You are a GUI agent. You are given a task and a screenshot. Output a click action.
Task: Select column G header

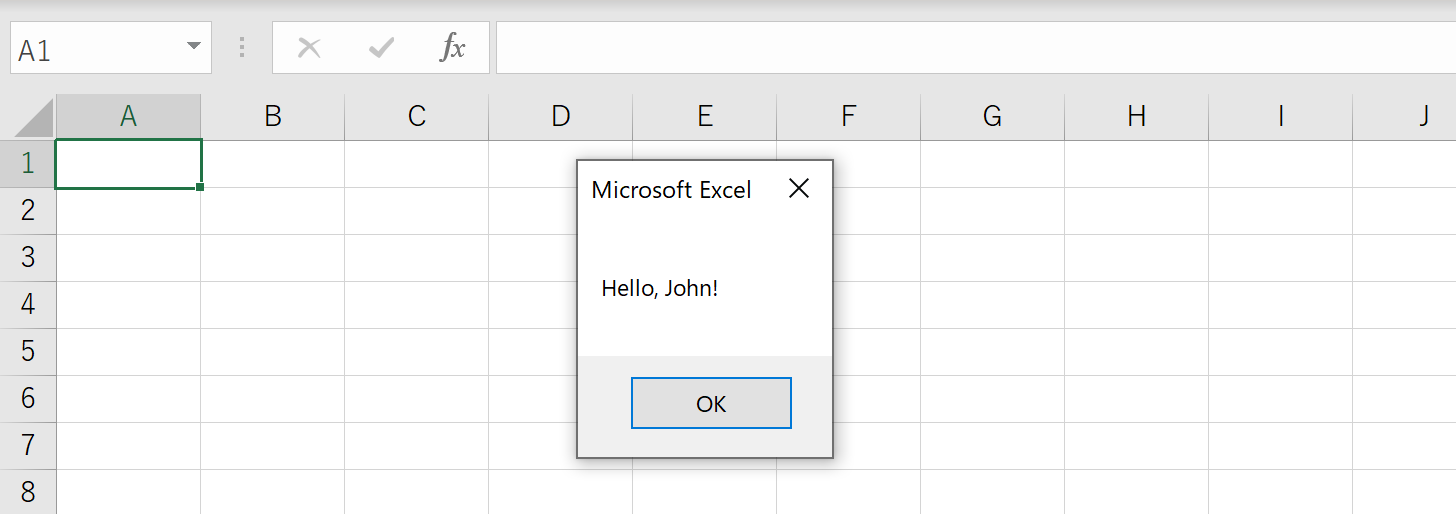pos(993,117)
